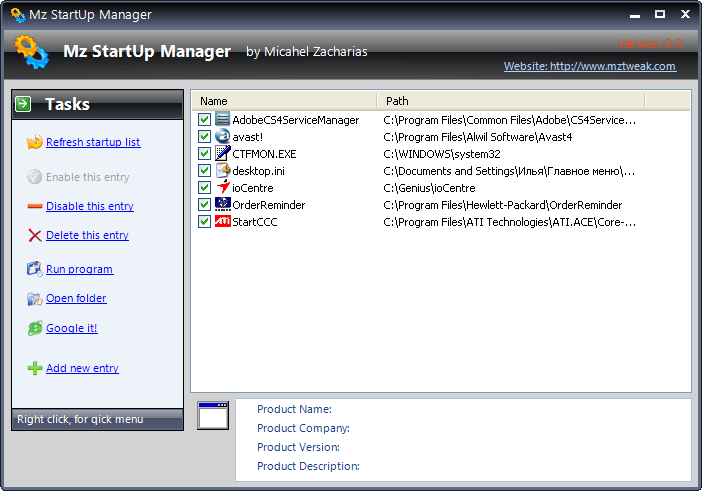Click the Product Company label
Screen dimensions: 702x491
click(303, 428)
